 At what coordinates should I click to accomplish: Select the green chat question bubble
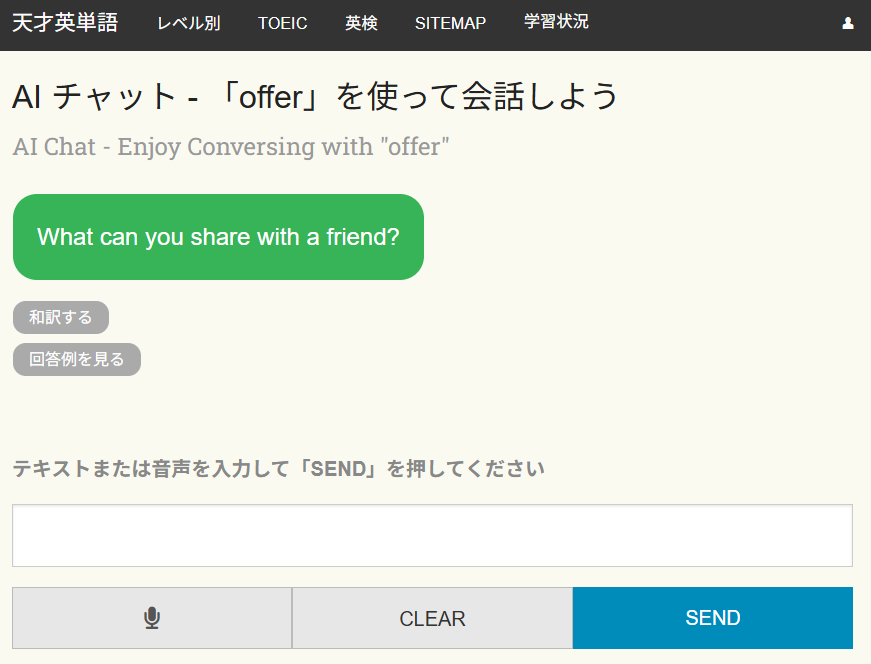click(218, 237)
